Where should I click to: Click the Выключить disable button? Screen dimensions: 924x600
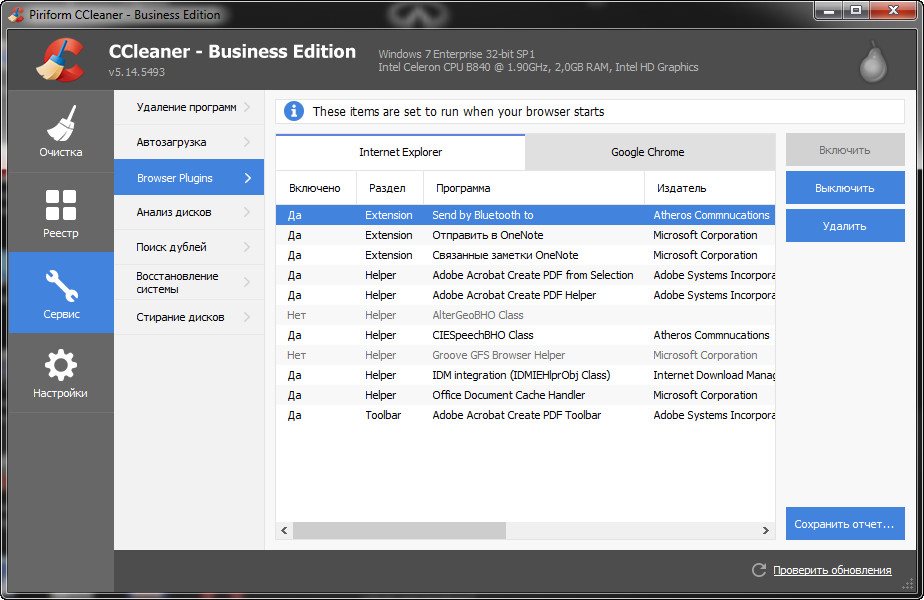[845, 188]
